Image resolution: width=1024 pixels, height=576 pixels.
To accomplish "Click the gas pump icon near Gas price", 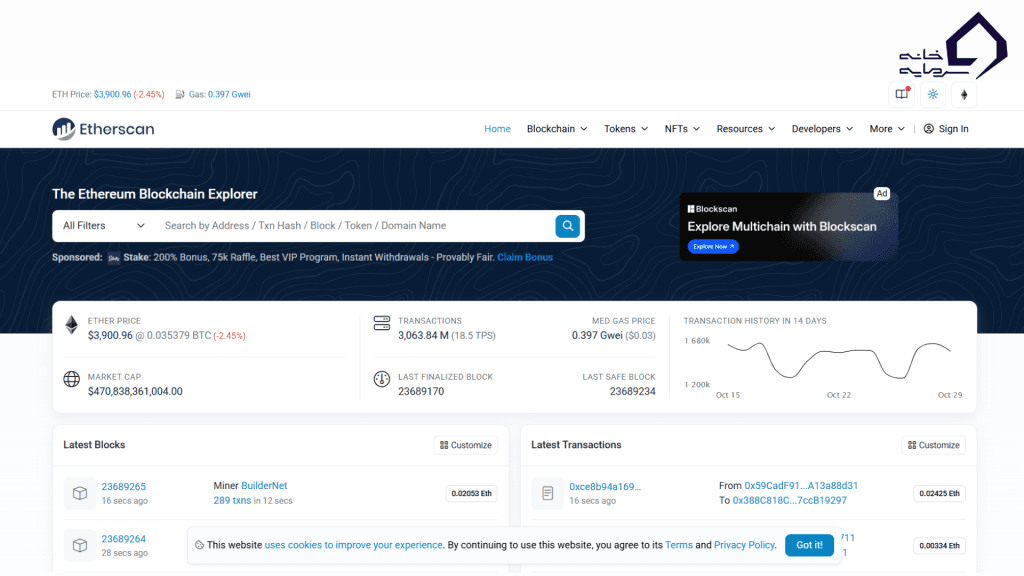I will click(178, 93).
